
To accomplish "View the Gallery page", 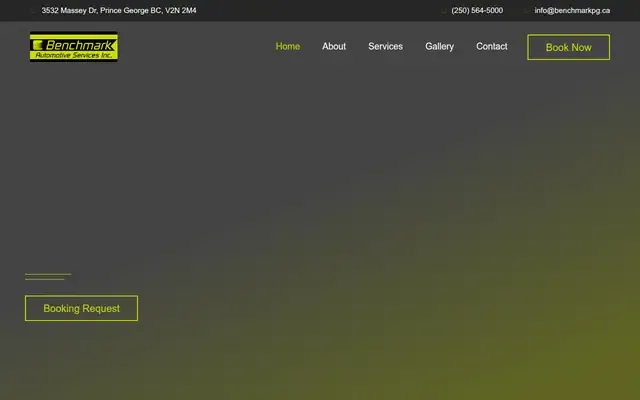I will pos(439,47).
